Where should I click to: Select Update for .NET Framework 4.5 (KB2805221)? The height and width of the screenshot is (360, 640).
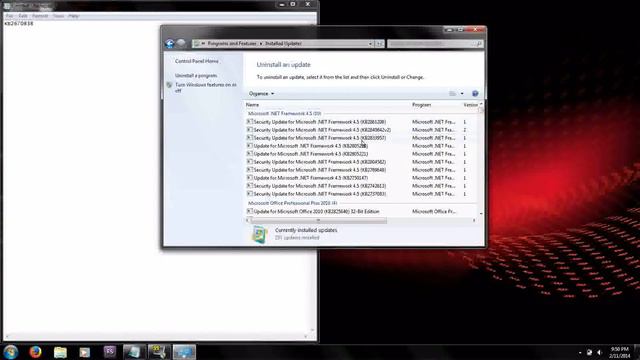(361, 154)
